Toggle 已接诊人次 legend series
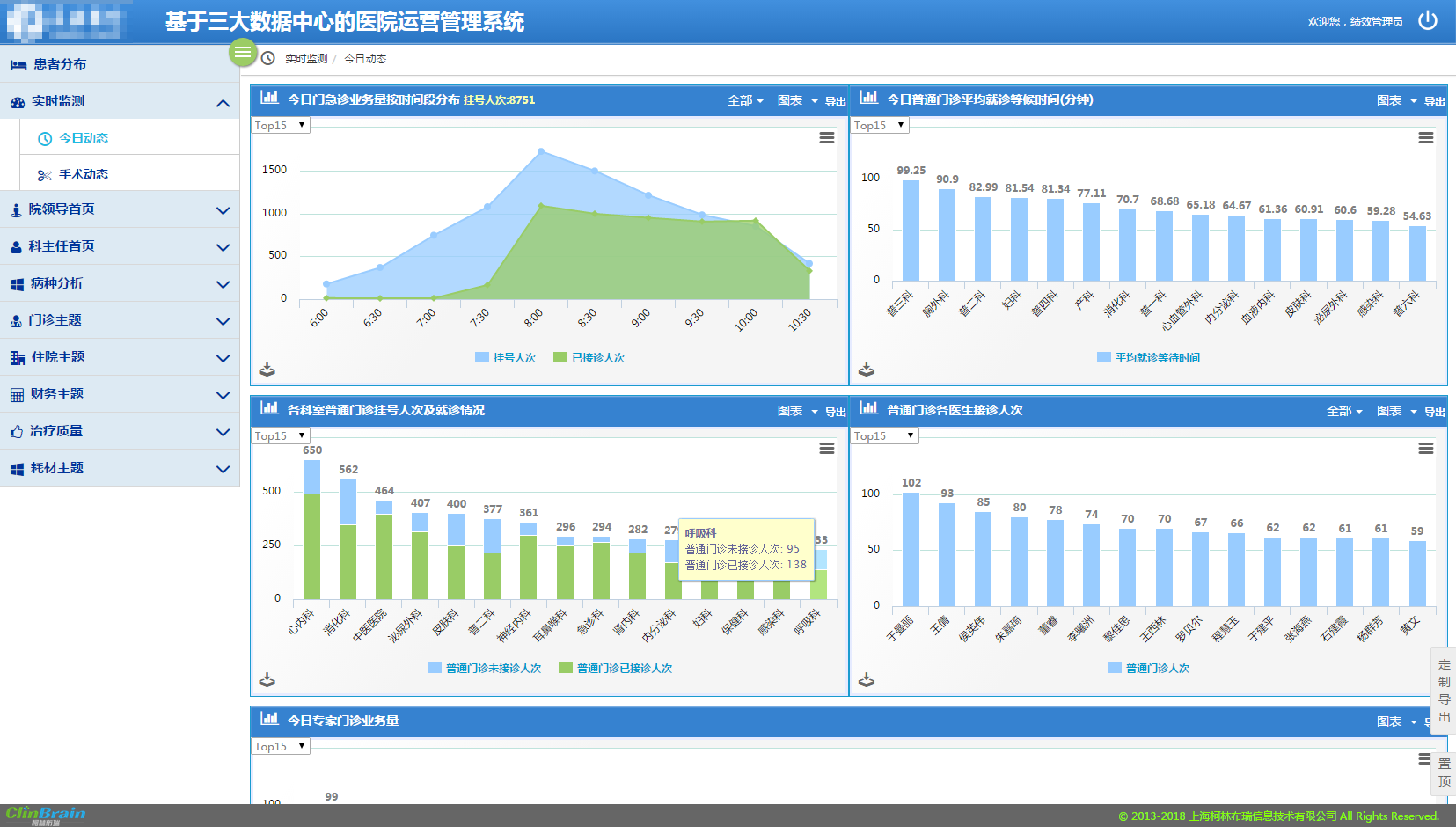Screen dimensions: 1456x827 (589, 357)
